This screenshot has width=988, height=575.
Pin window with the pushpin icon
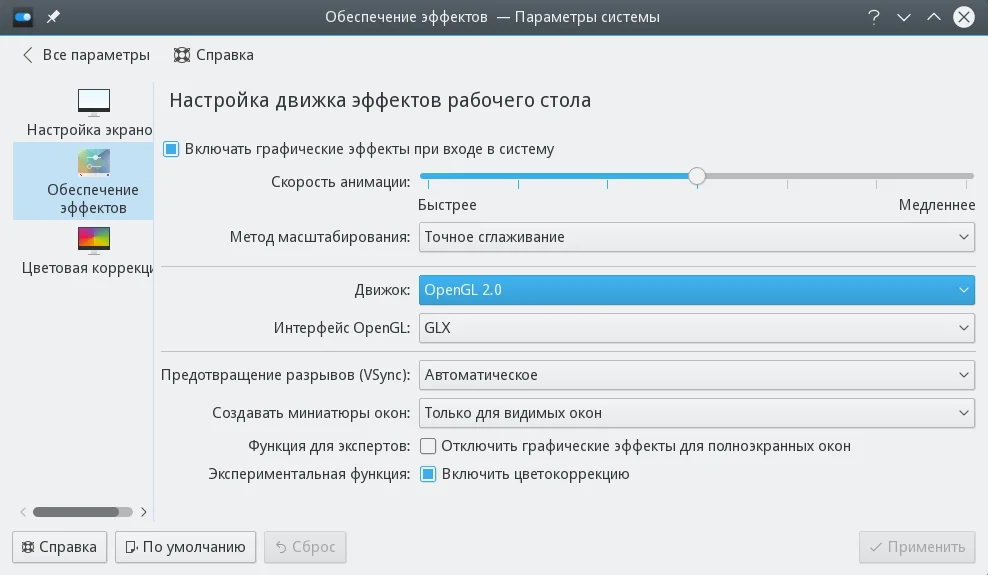[x=54, y=17]
